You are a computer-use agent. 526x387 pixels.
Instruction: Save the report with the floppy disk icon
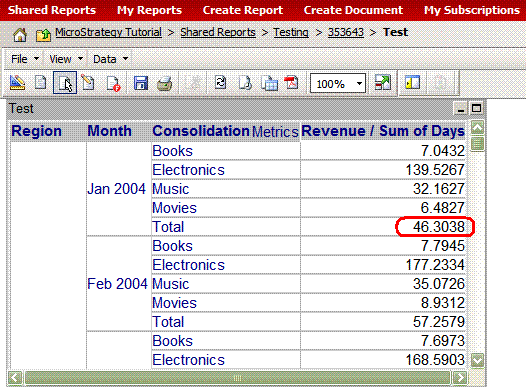[141, 83]
